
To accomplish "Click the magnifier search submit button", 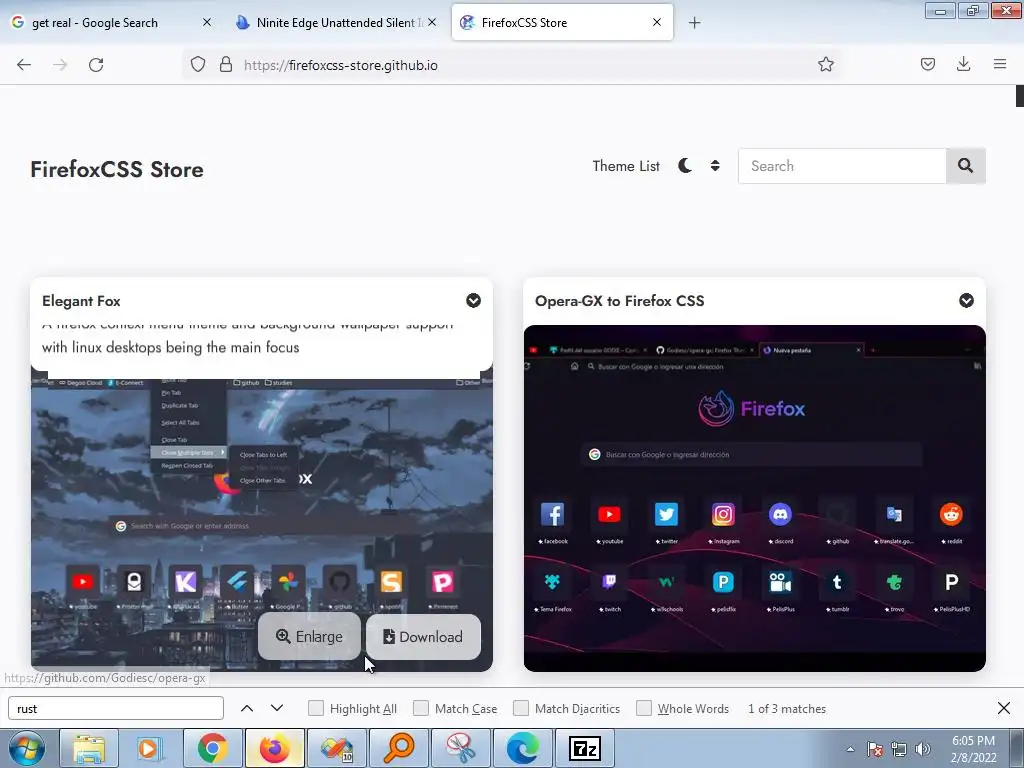I will point(965,166).
